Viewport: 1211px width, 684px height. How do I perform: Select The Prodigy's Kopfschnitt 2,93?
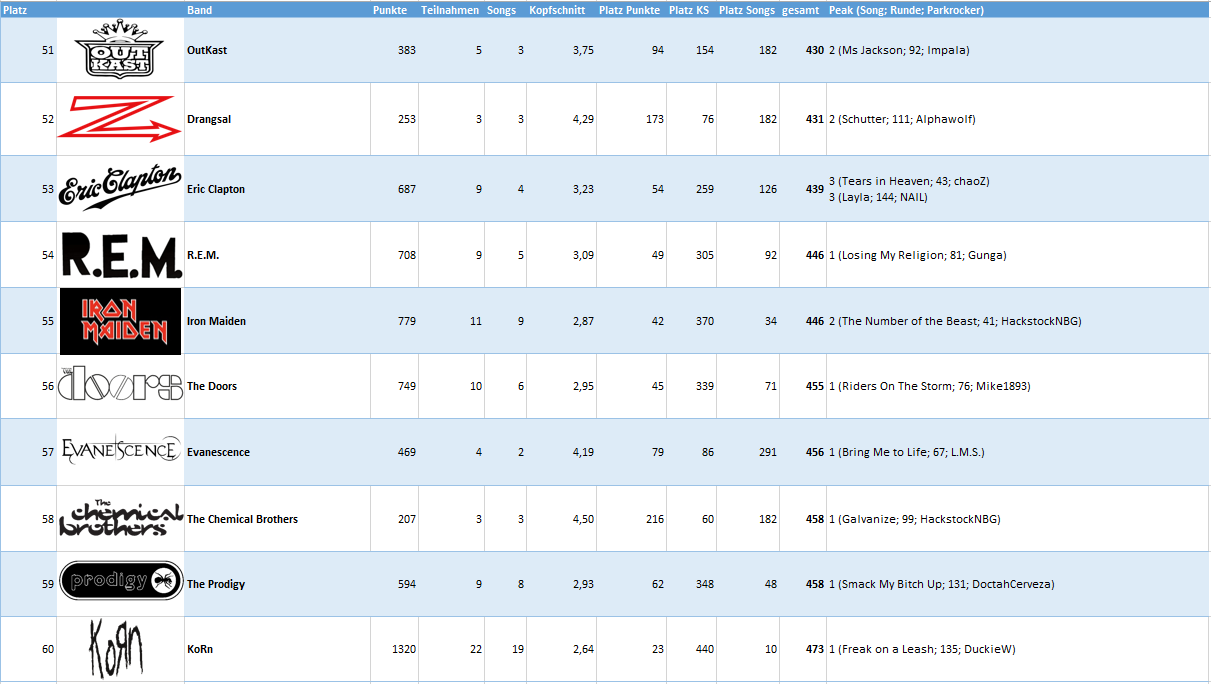pos(583,584)
